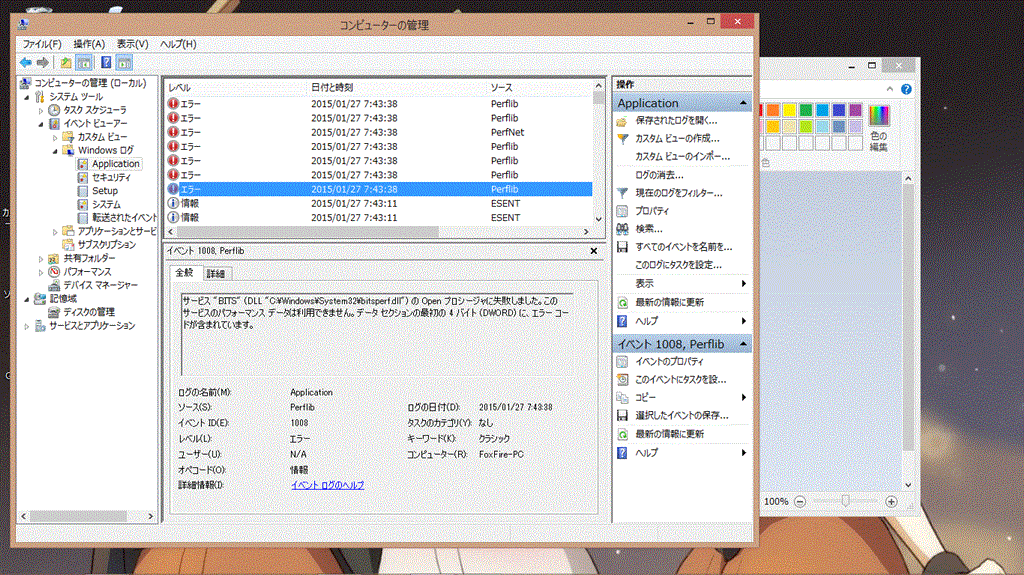Screen dimensions: 1024x575
Task: Click すべてのイベントを名前を付けて保存 action
Action: click(x=683, y=247)
